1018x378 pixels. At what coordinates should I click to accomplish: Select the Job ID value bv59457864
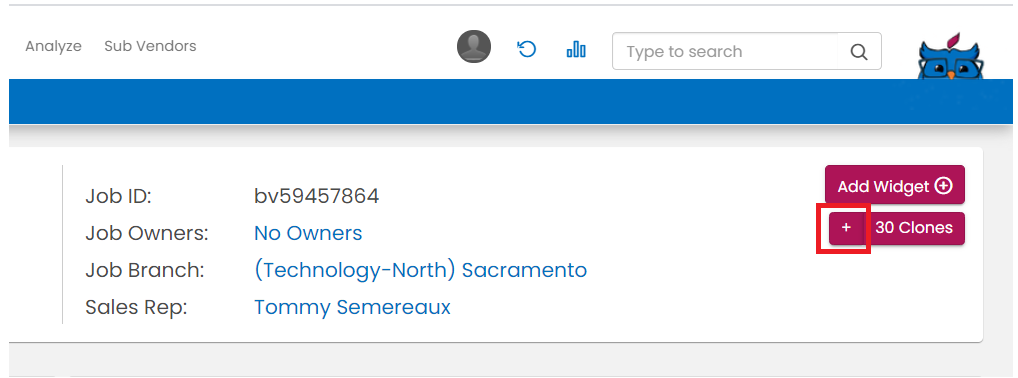pyautogui.click(x=316, y=196)
